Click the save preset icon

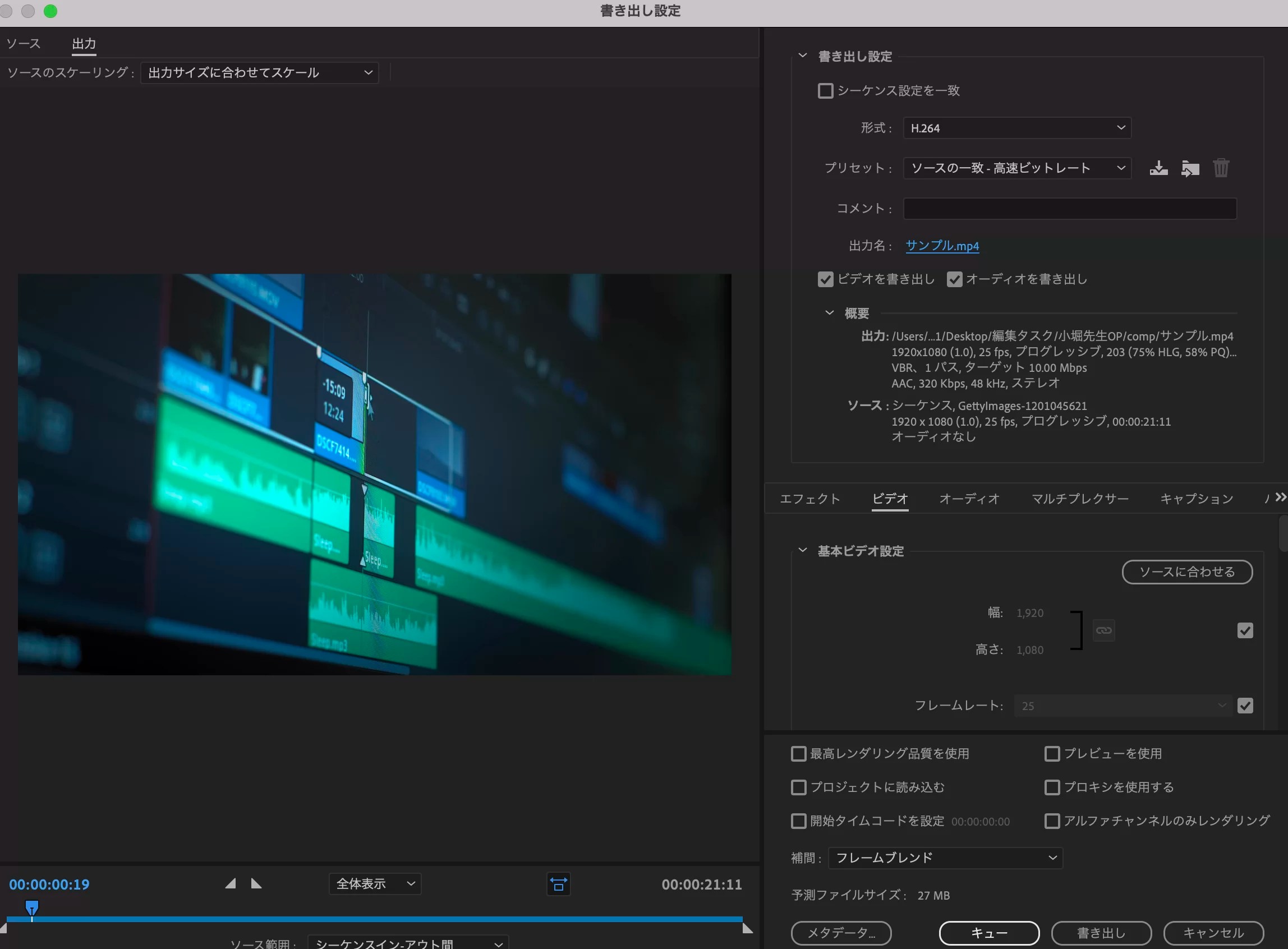[1158, 168]
